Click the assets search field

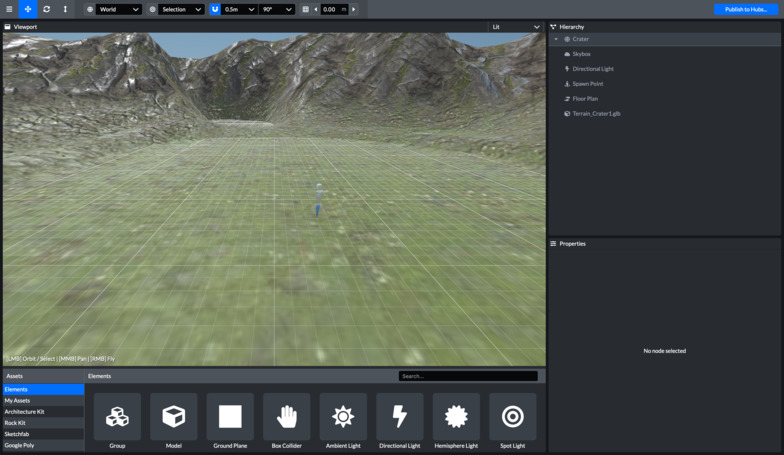point(467,376)
